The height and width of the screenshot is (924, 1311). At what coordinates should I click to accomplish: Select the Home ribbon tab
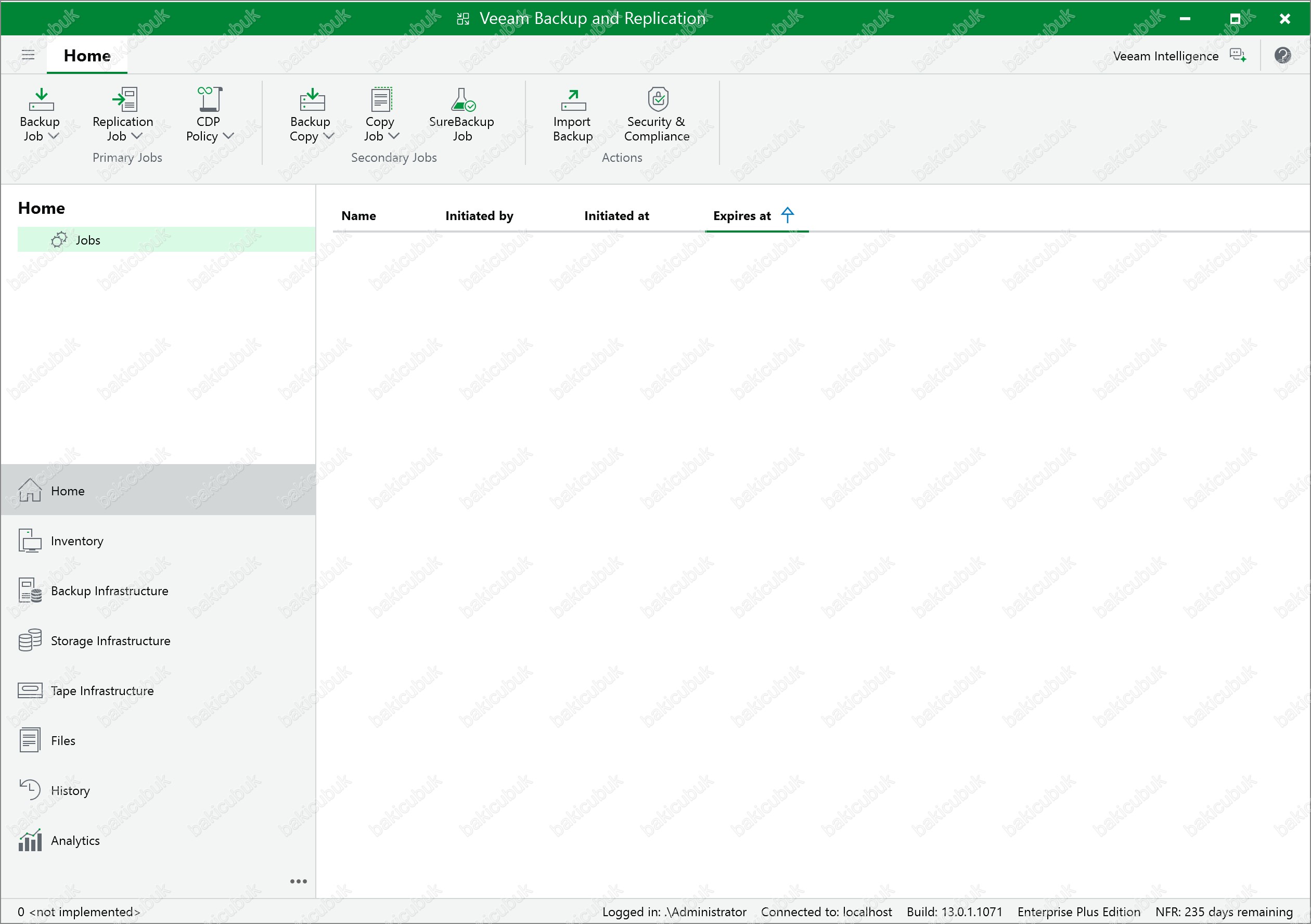pyautogui.click(x=87, y=56)
